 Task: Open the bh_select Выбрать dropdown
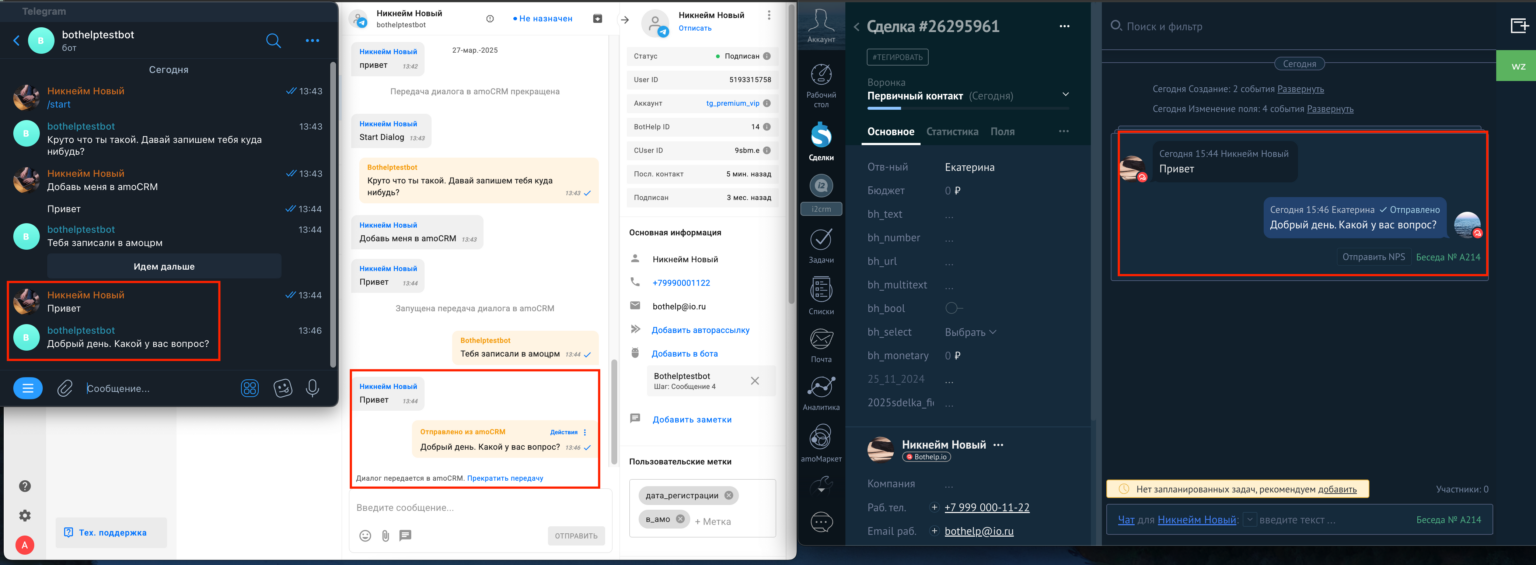point(970,332)
